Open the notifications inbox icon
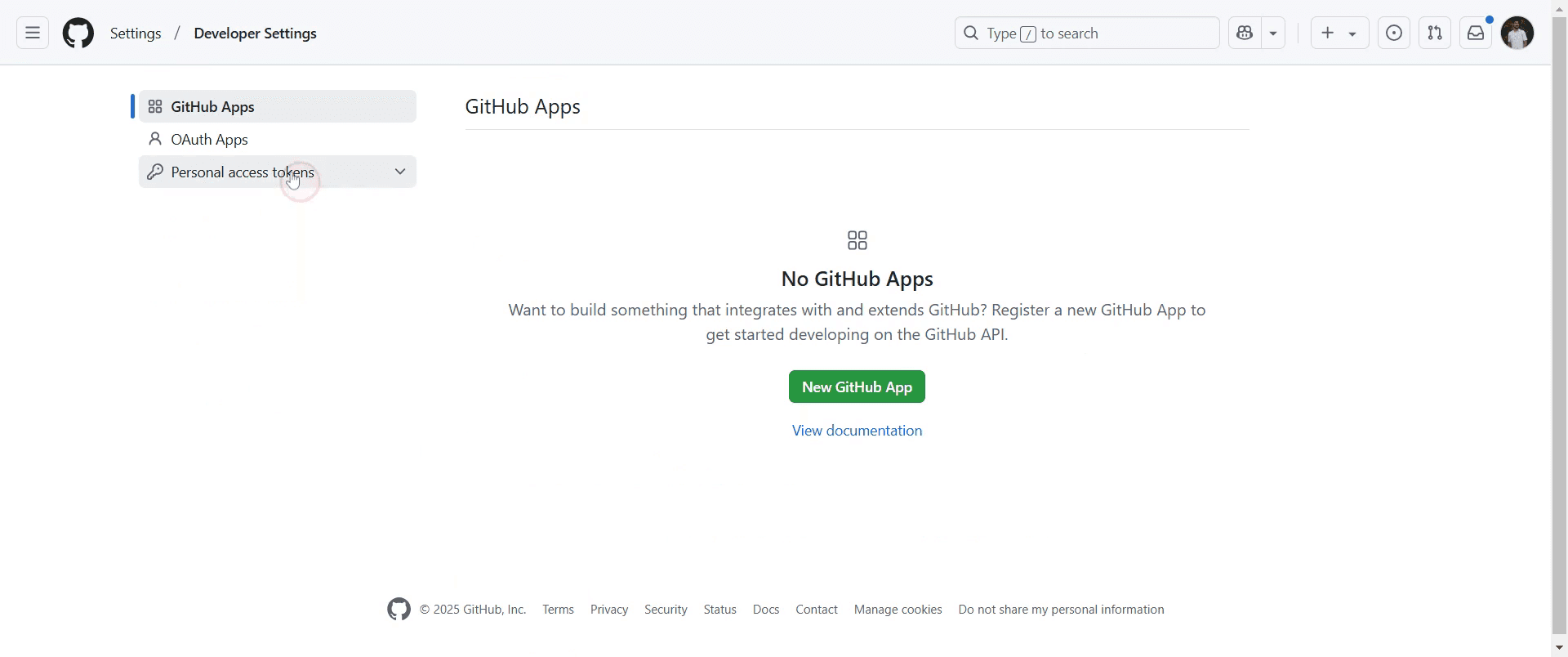The height and width of the screenshot is (657, 1568). tap(1476, 34)
